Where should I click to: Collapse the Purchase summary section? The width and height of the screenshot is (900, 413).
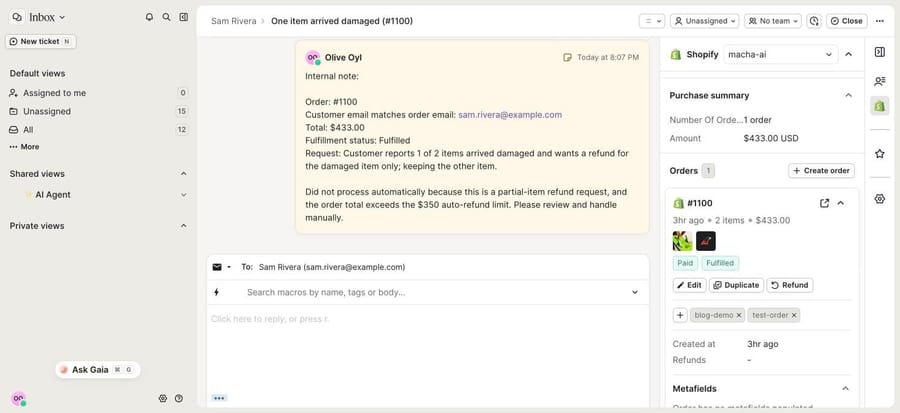(x=848, y=95)
